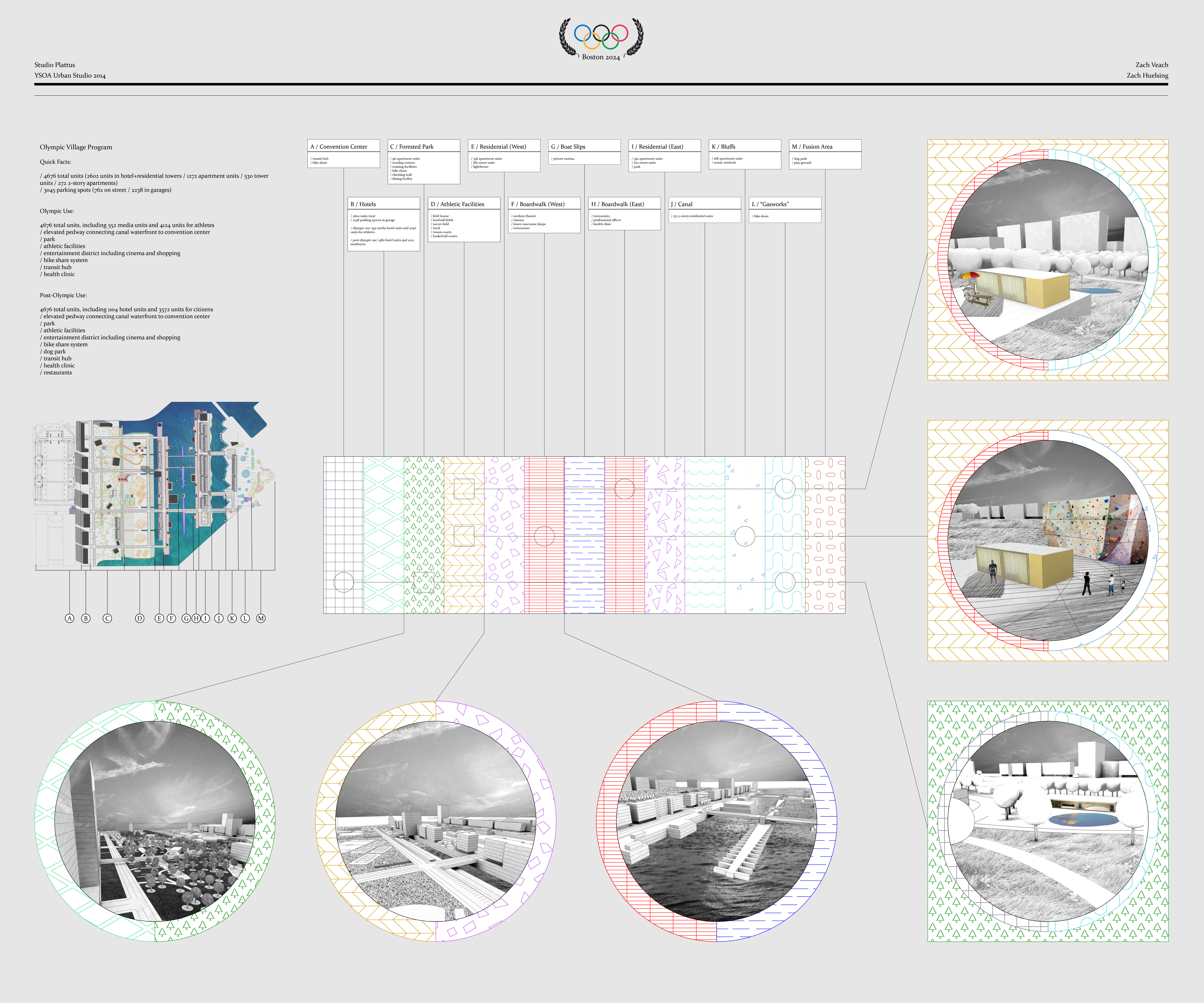Click the circled letter A marker
1204x1003 pixels.
(69, 619)
